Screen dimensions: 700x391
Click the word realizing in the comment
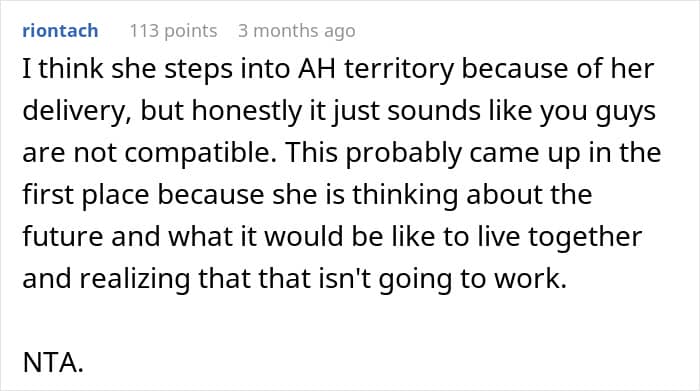click(x=135, y=280)
